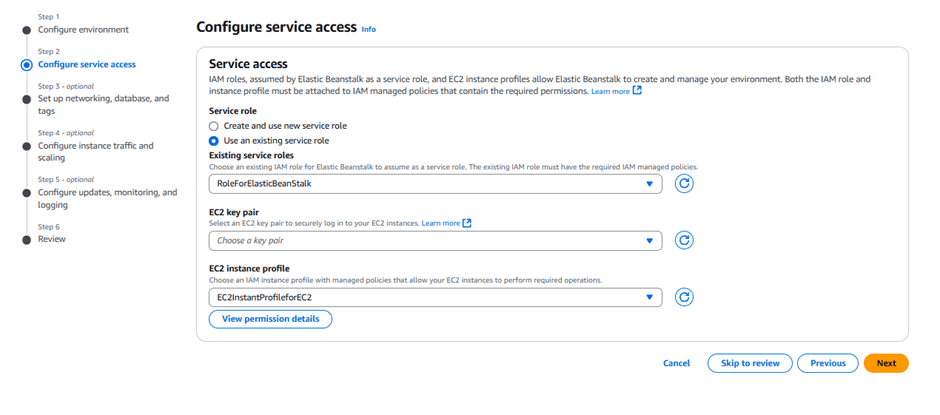This screenshot has height=415, width=940.
Task: Open the EC2InstantProfileforEC2 instance profile dropdown
Action: pos(435,297)
